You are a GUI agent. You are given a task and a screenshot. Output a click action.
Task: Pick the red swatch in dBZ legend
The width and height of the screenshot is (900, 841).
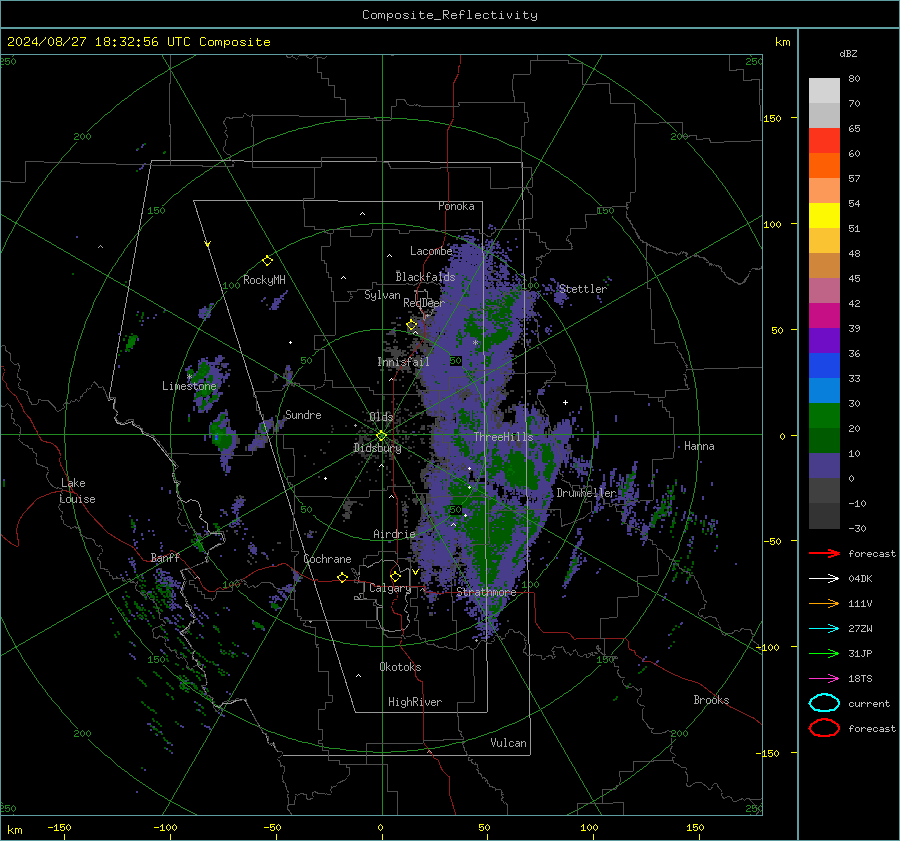point(824,140)
